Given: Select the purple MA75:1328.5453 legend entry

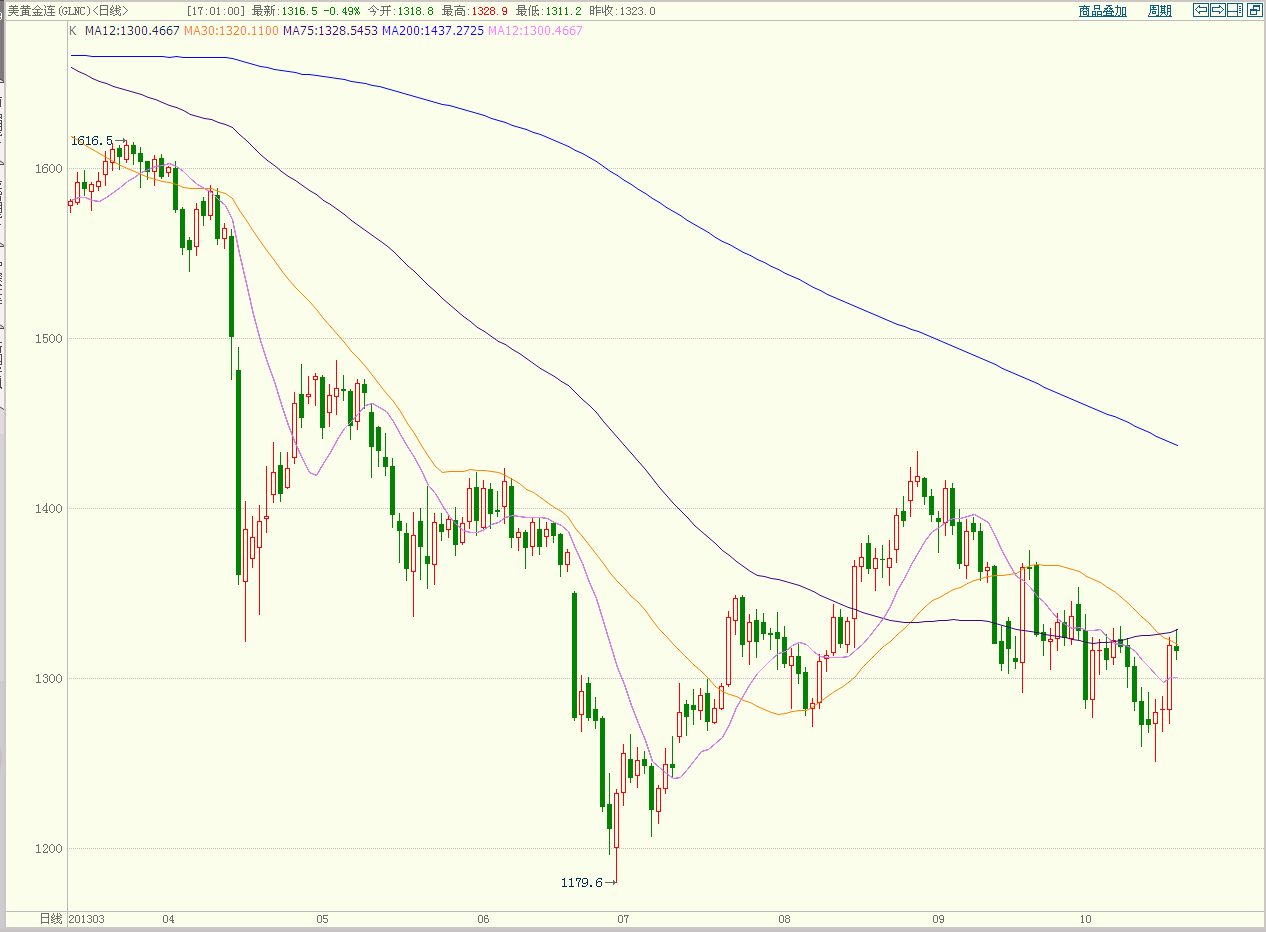Looking at the screenshot, I should tap(330, 31).
